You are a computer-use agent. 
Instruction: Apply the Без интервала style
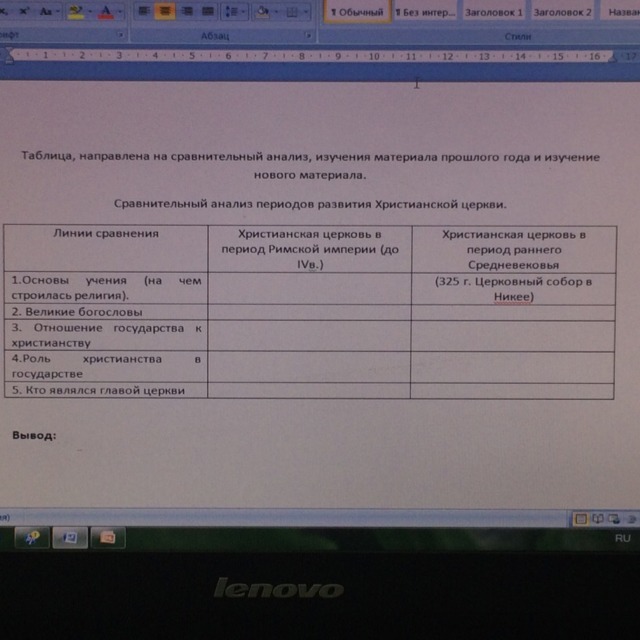coord(424,12)
